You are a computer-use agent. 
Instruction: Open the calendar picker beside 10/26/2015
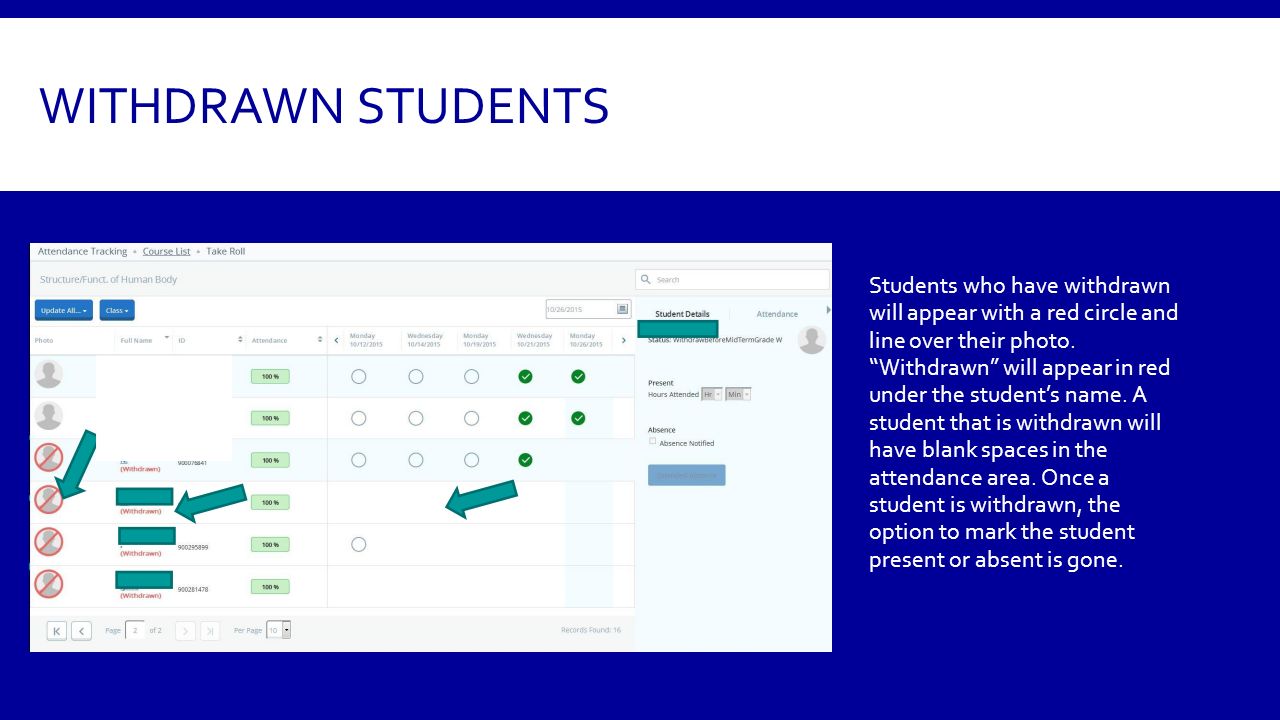[623, 309]
